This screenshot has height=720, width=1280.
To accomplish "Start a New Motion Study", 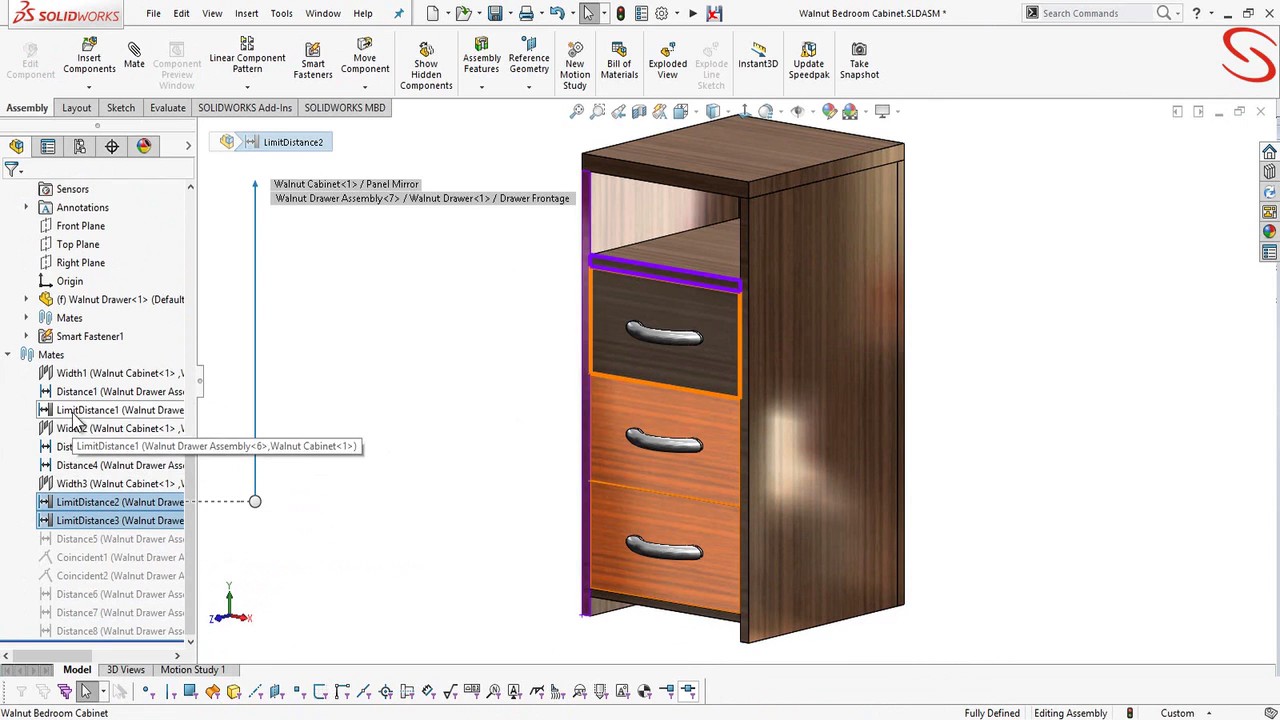I will pos(575,66).
